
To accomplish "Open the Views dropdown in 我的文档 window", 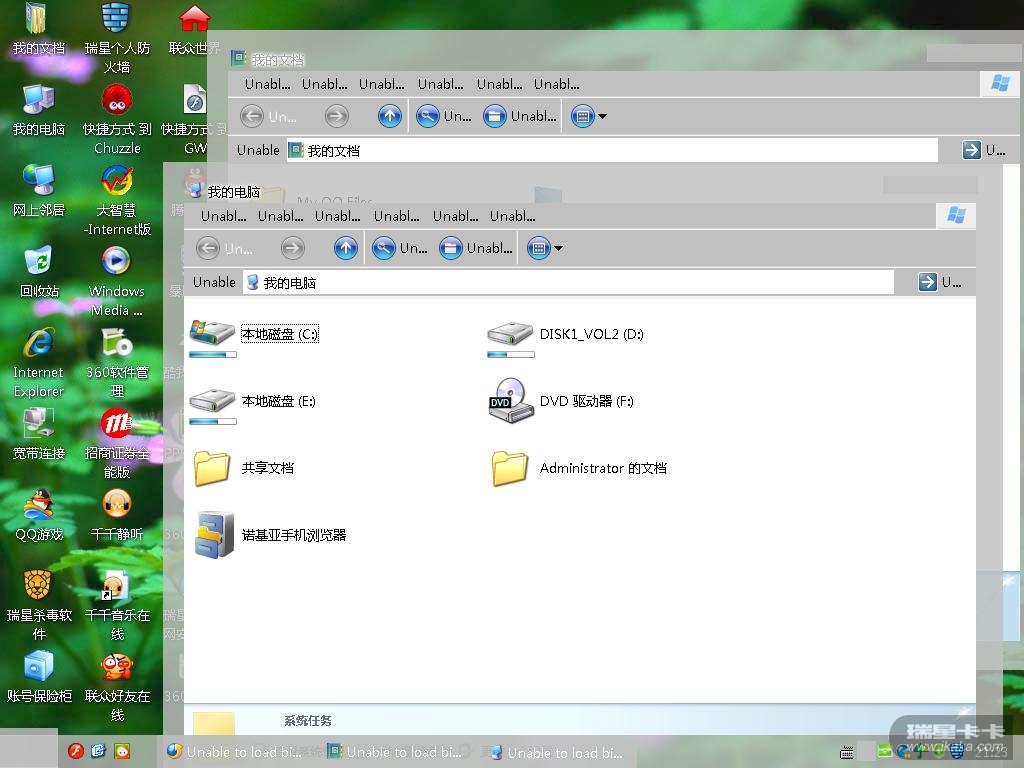I will tap(589, 116).
